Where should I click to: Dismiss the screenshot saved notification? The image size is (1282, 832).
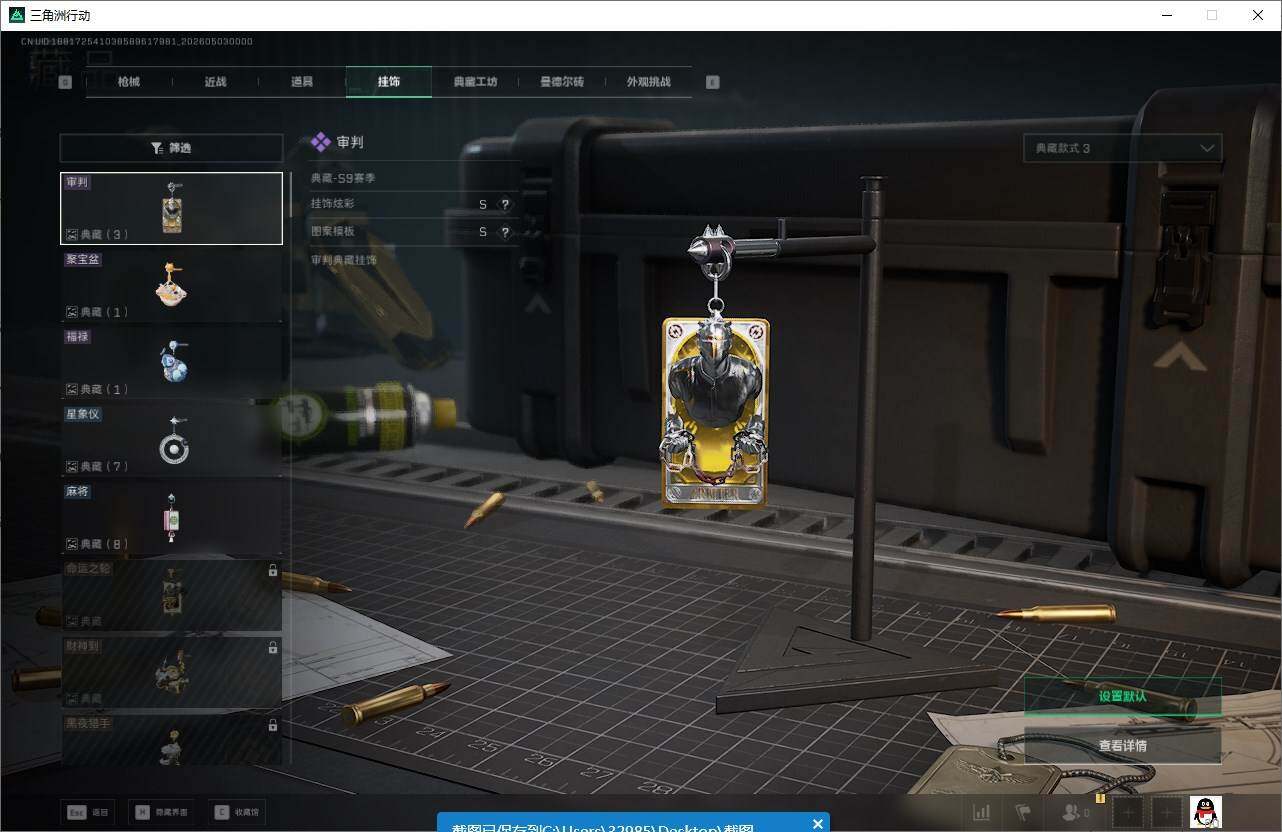click(x=818, y=824)
